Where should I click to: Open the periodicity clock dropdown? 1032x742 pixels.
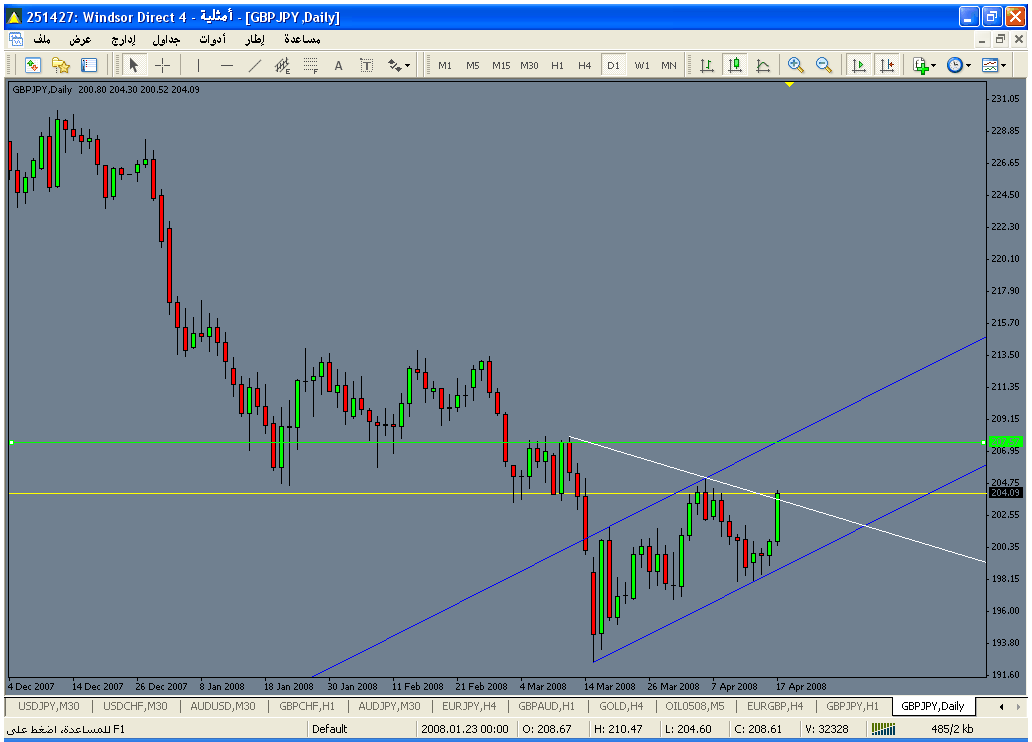(x=959, y=65)
